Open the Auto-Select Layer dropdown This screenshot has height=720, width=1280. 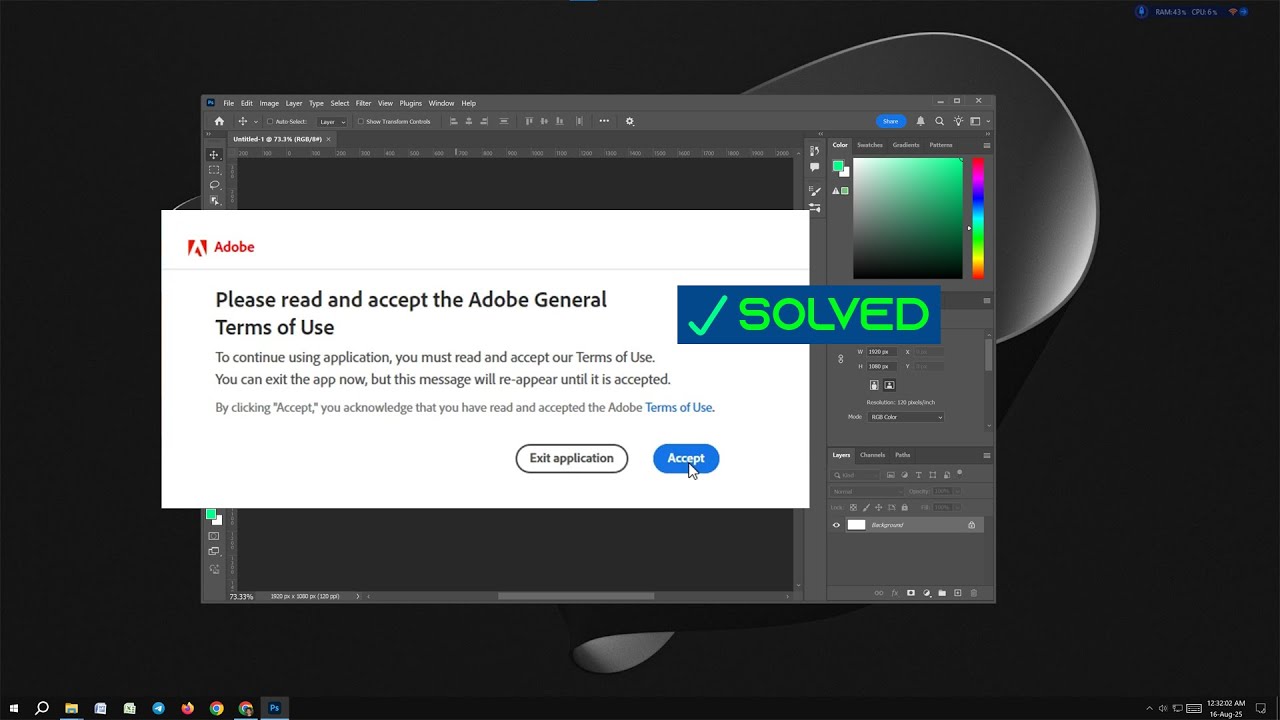(x=332, y=121)
